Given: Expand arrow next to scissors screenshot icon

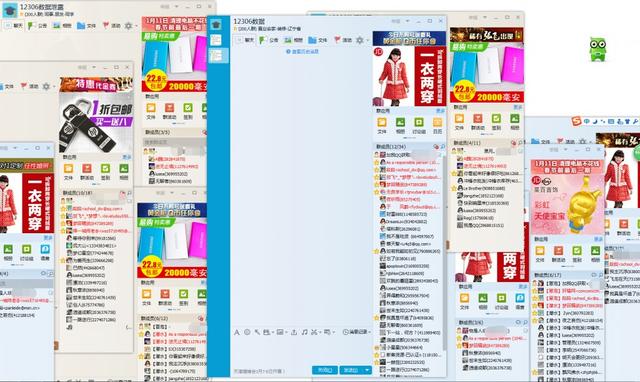Looking at the screenshot, I should 320,333.
